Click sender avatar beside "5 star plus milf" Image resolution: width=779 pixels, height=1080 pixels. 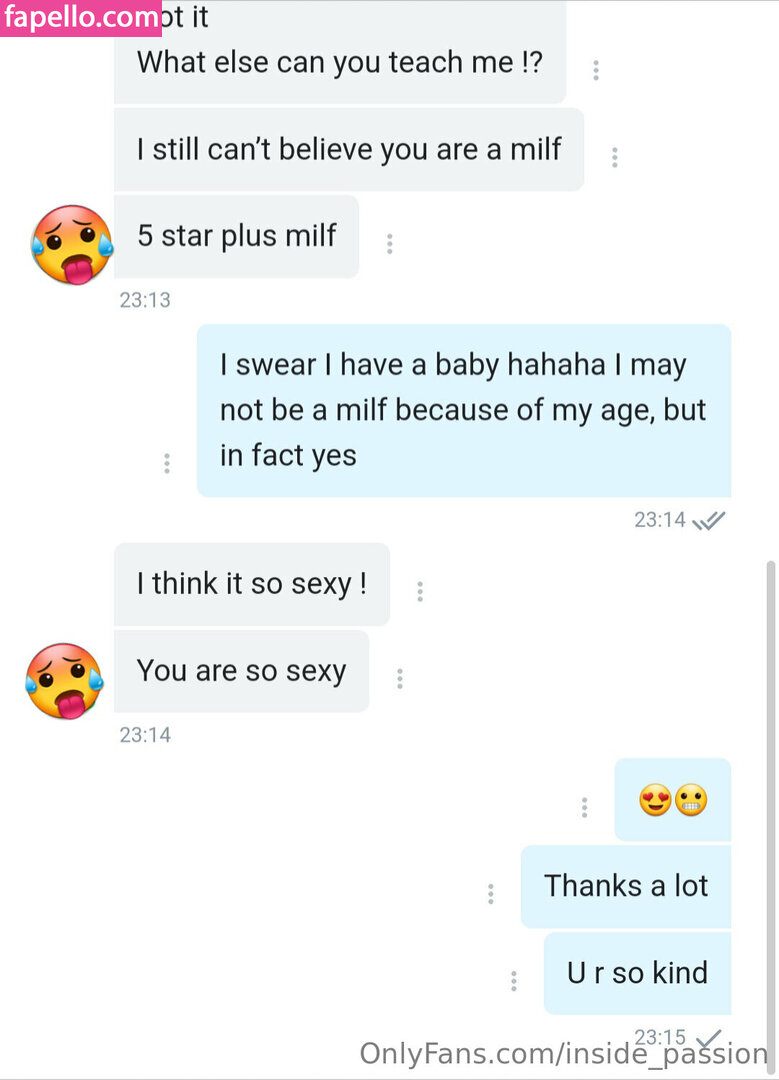click(71, 244)
